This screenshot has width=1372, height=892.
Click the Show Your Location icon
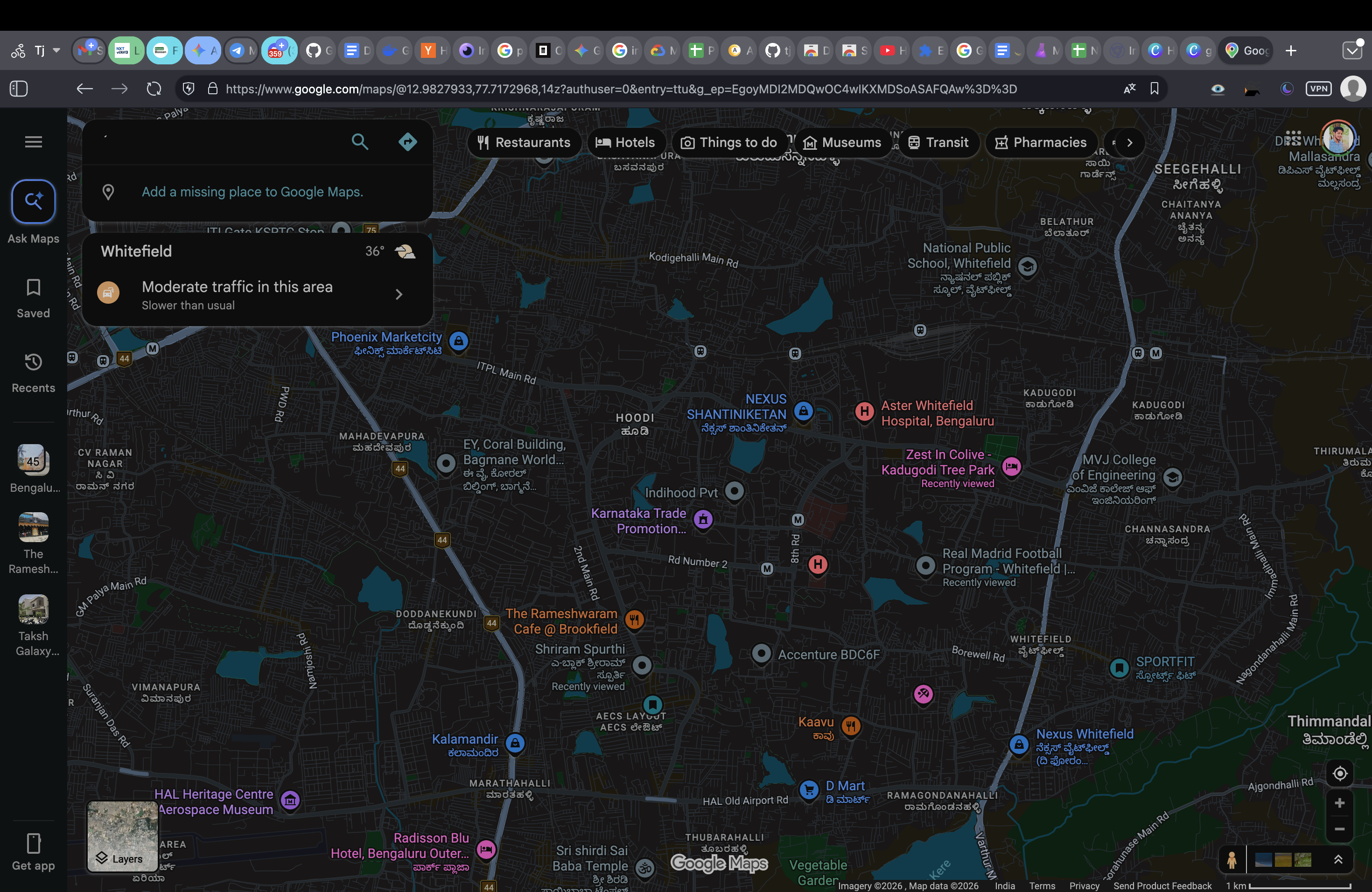(1340, 774)
